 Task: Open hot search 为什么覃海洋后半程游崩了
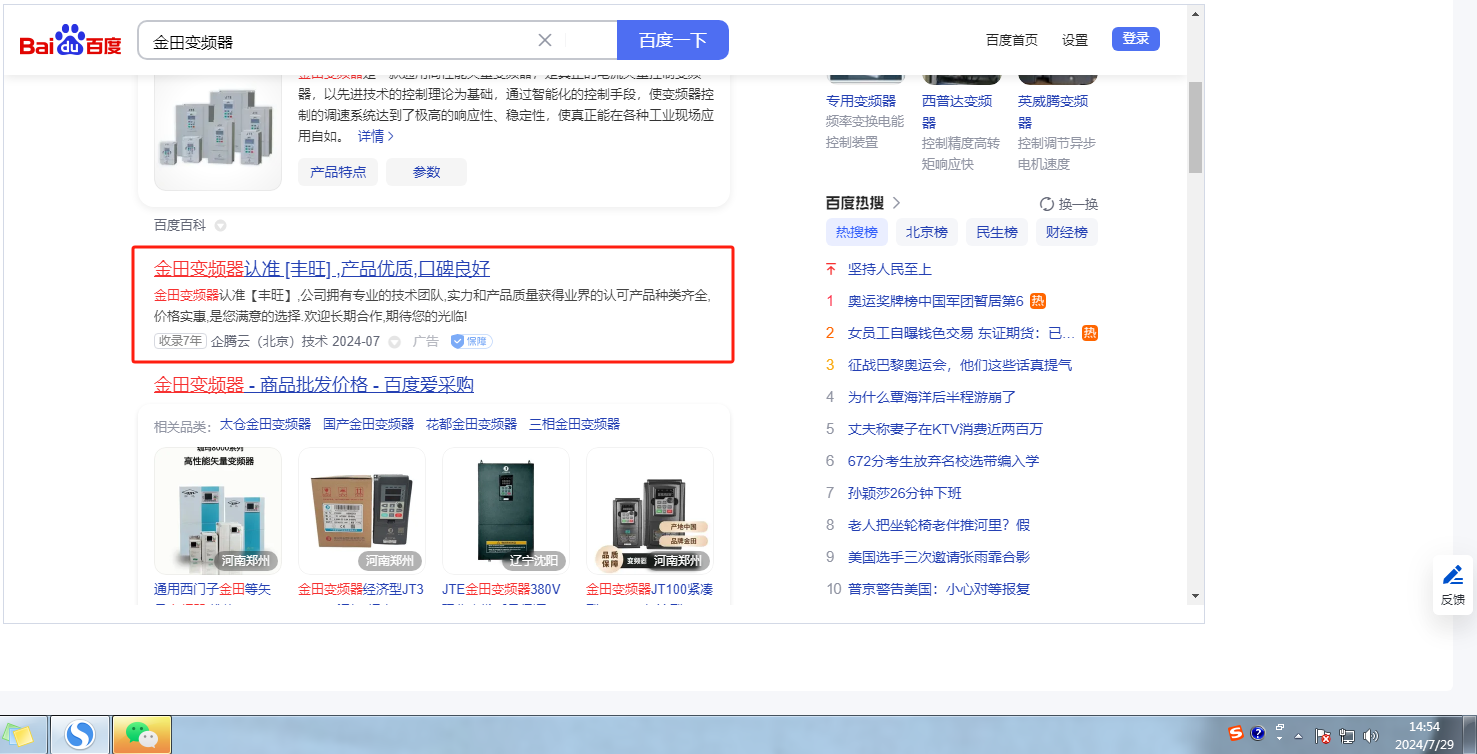932,397
